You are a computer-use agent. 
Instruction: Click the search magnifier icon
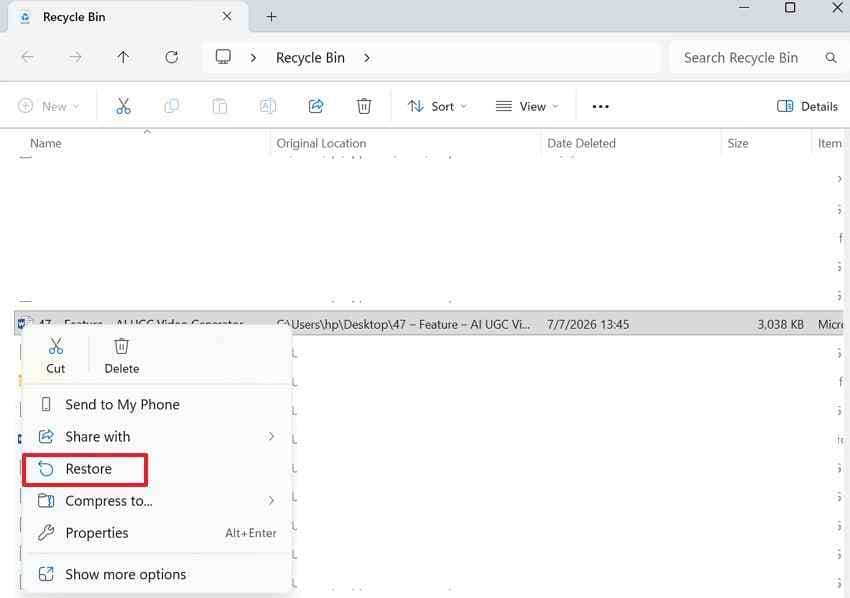(830, 57)
